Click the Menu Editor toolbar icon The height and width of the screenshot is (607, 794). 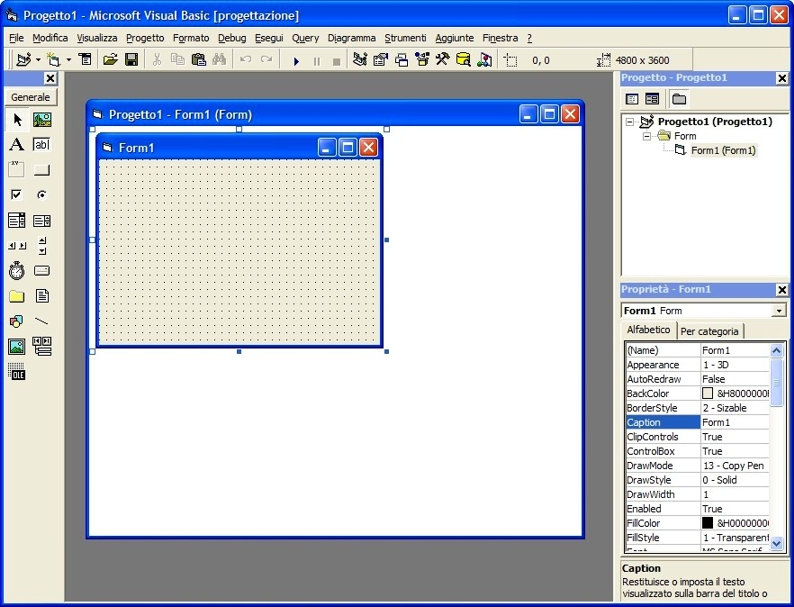point(85,60)
